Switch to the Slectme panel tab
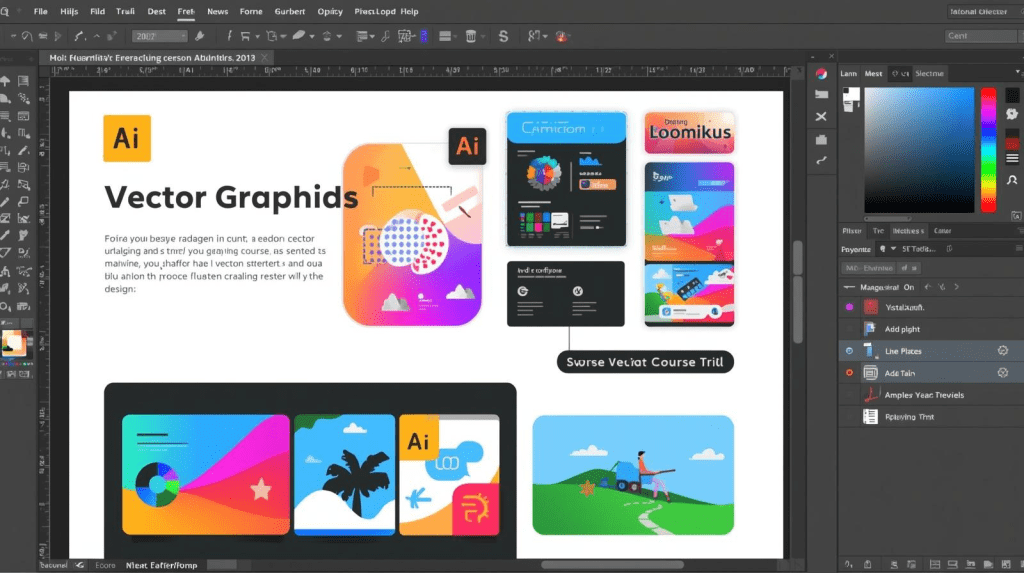 929,74
